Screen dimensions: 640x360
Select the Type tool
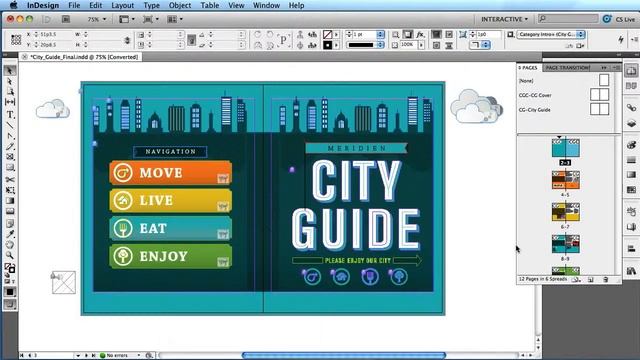point(10,115)
